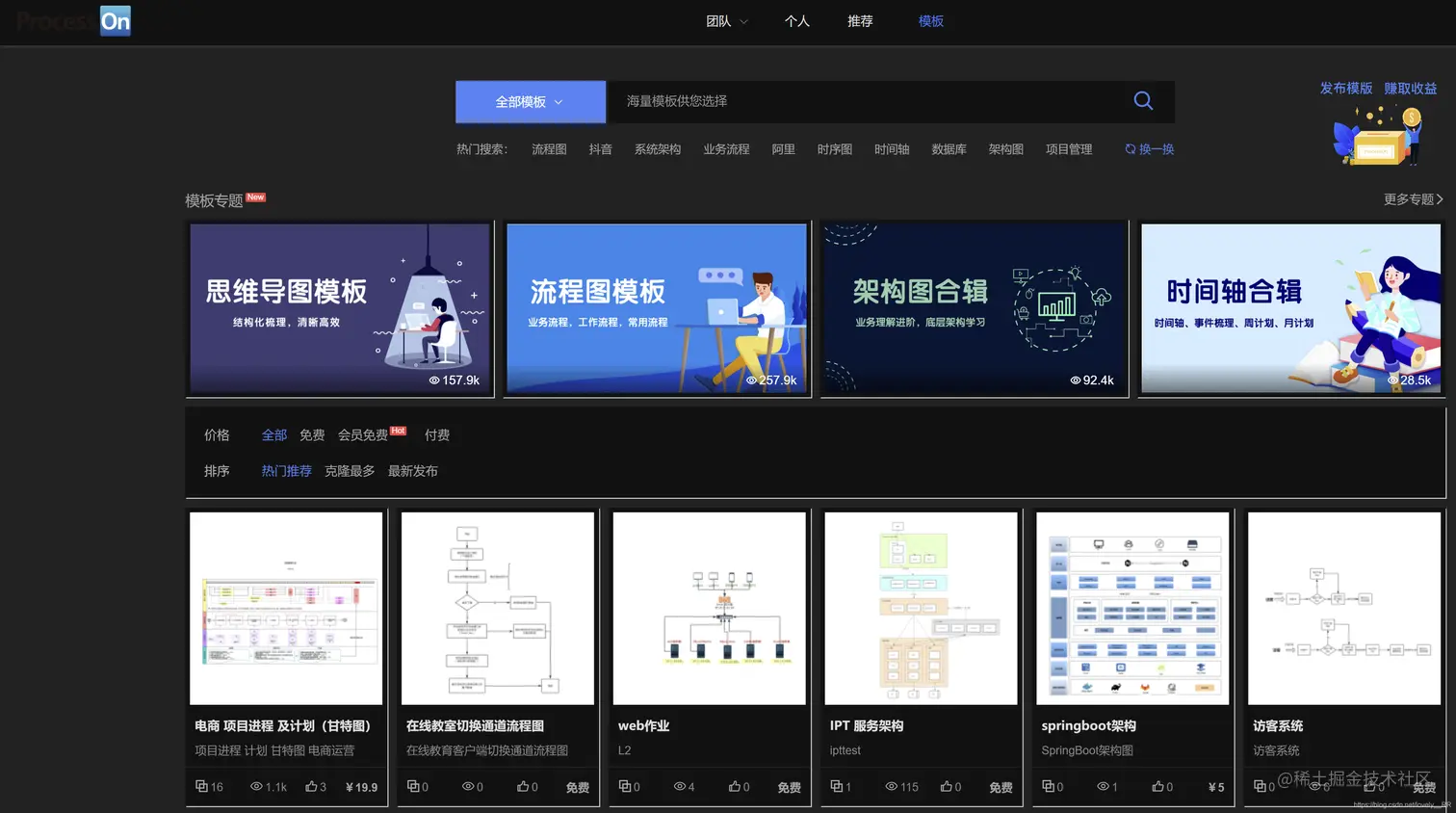Click the 流程图模板 banner thumbnail
Screen dimensions: 1456x813
click(656, 309)
